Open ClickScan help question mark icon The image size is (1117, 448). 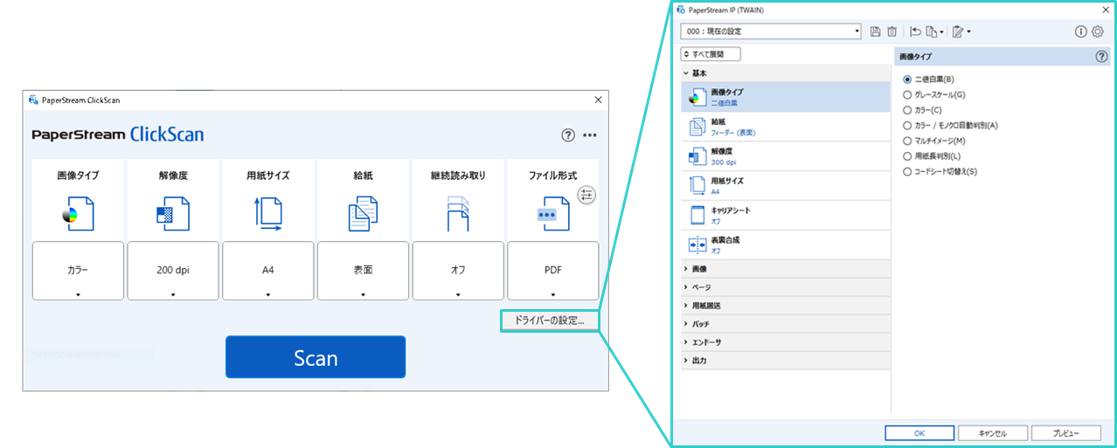568,135
